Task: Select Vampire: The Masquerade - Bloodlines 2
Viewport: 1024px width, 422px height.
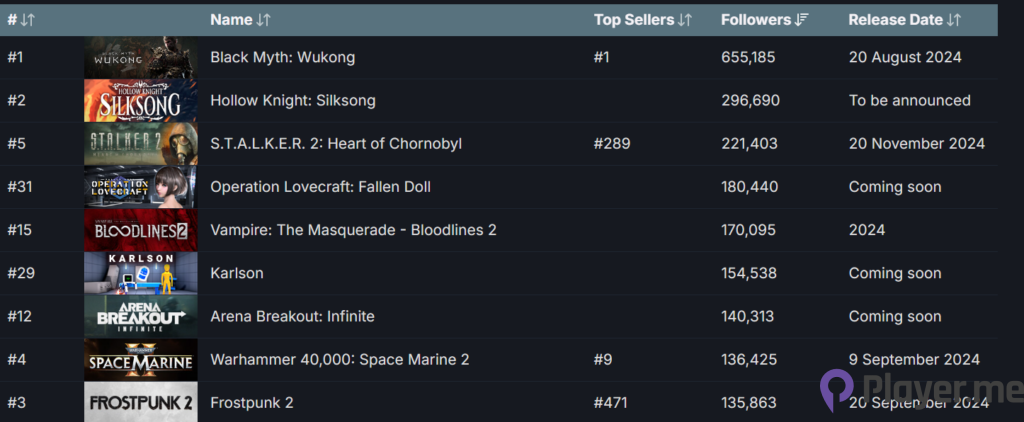Action: pos(353,230)
